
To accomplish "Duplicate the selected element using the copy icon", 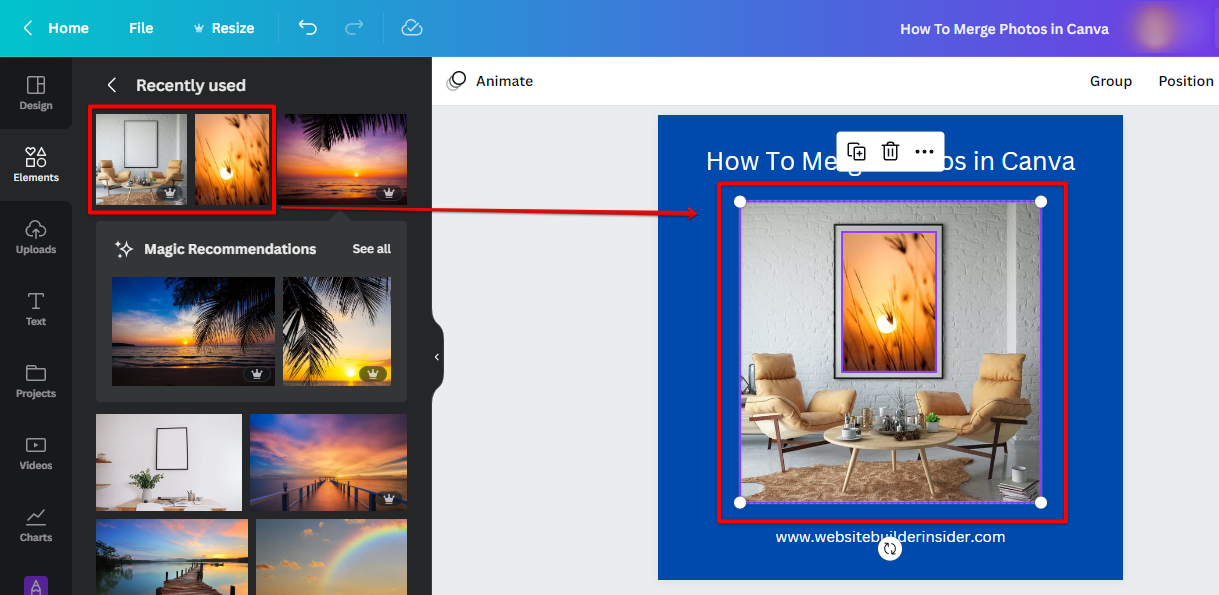I will [x=856, y=151].
